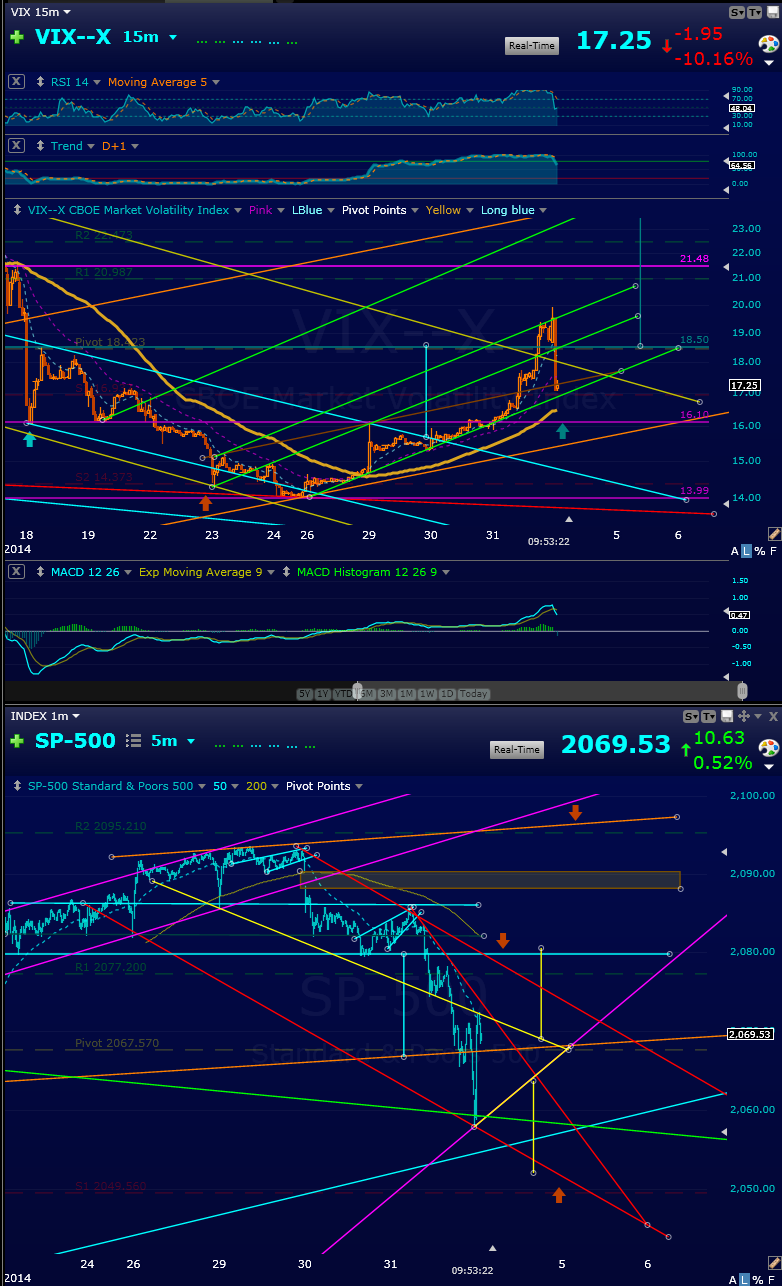
Task: Click the range slider handle above the 6M tab
Action: coord(357,691)
